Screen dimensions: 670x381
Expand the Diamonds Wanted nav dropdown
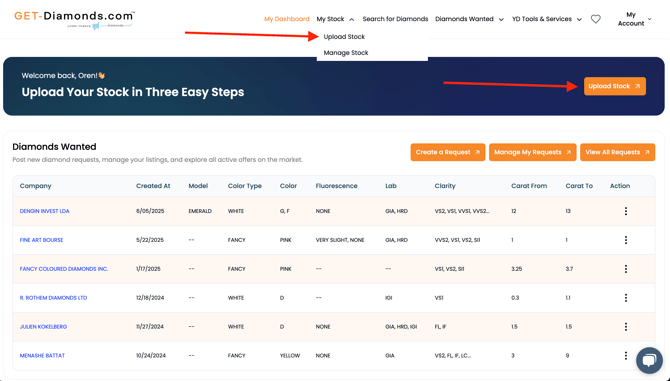(469, 19)
